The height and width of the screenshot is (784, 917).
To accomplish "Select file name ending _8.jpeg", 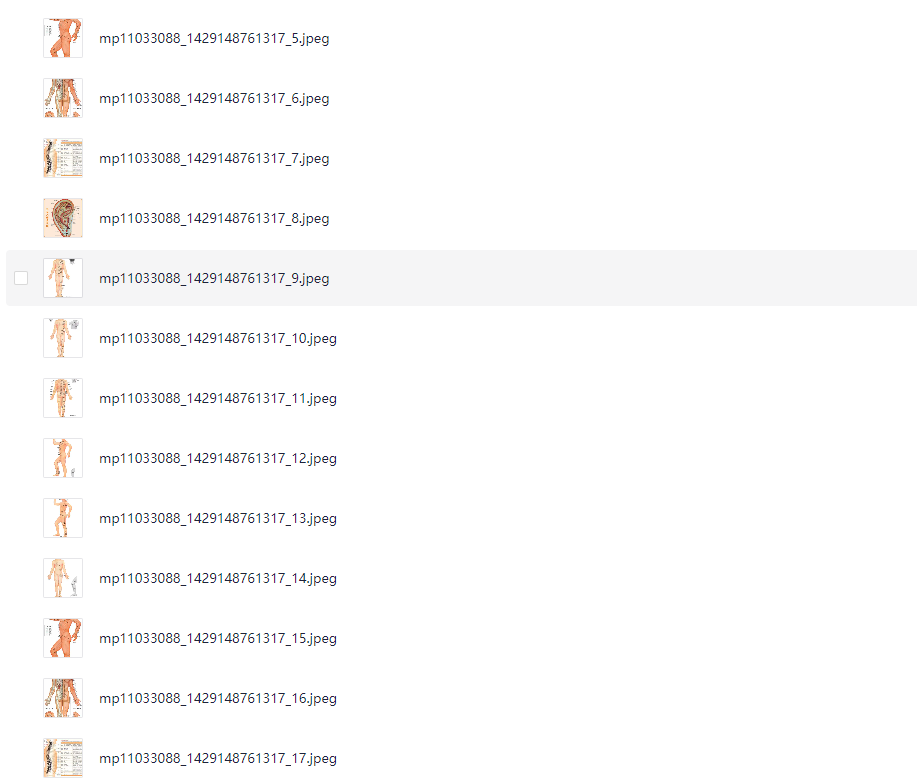I will (214, 219).
